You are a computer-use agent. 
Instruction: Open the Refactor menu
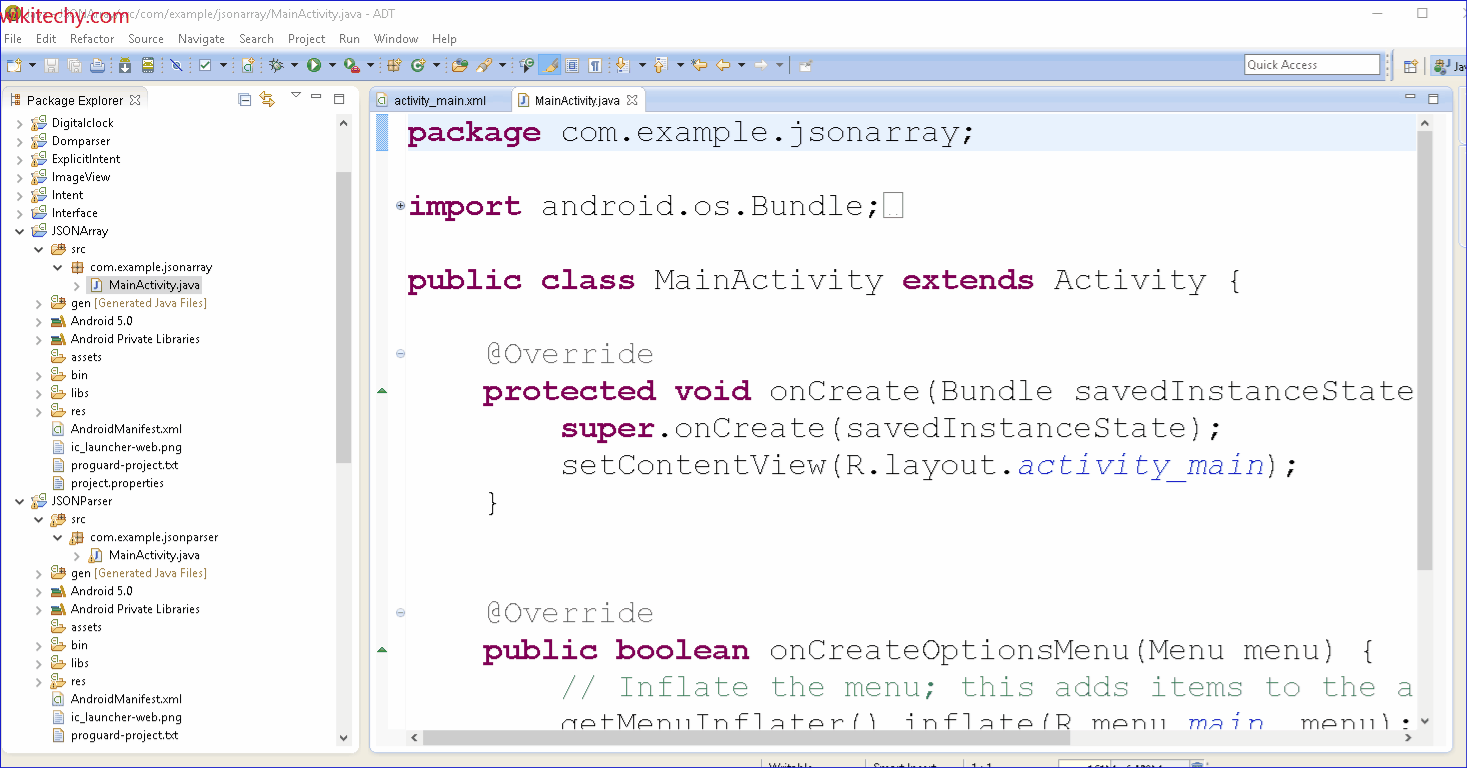tap(92, 39)
